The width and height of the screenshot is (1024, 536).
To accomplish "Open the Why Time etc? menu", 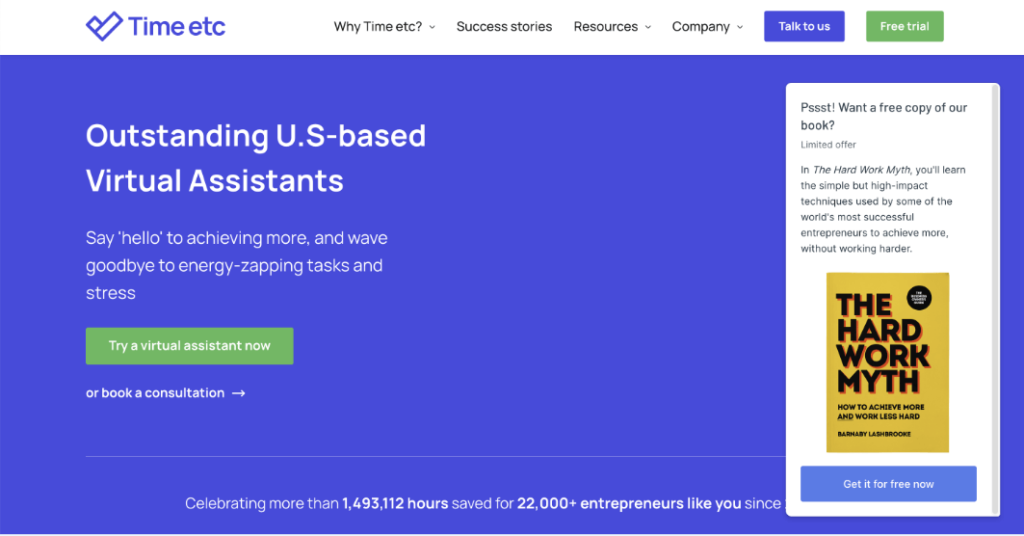I will click(x=377, y=27).
